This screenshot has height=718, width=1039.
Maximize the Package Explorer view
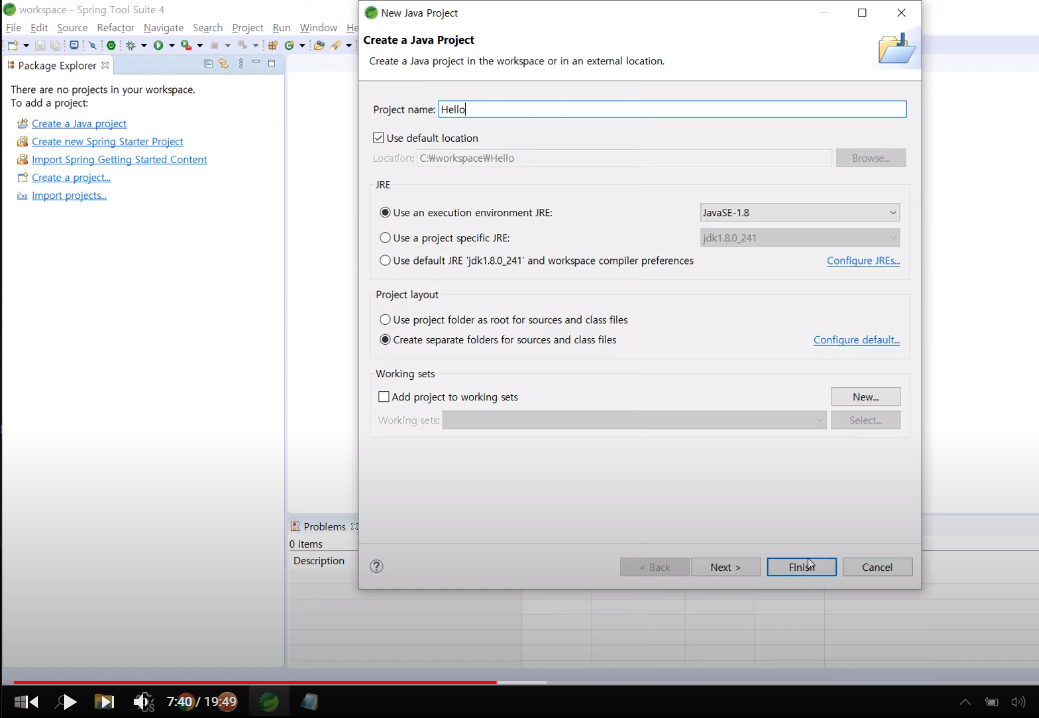pyautogui.click(x=271, y=64)
